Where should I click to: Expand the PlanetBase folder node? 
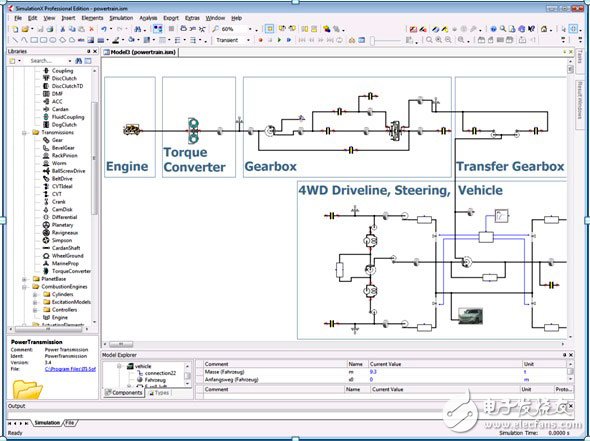tap(24, 279)
